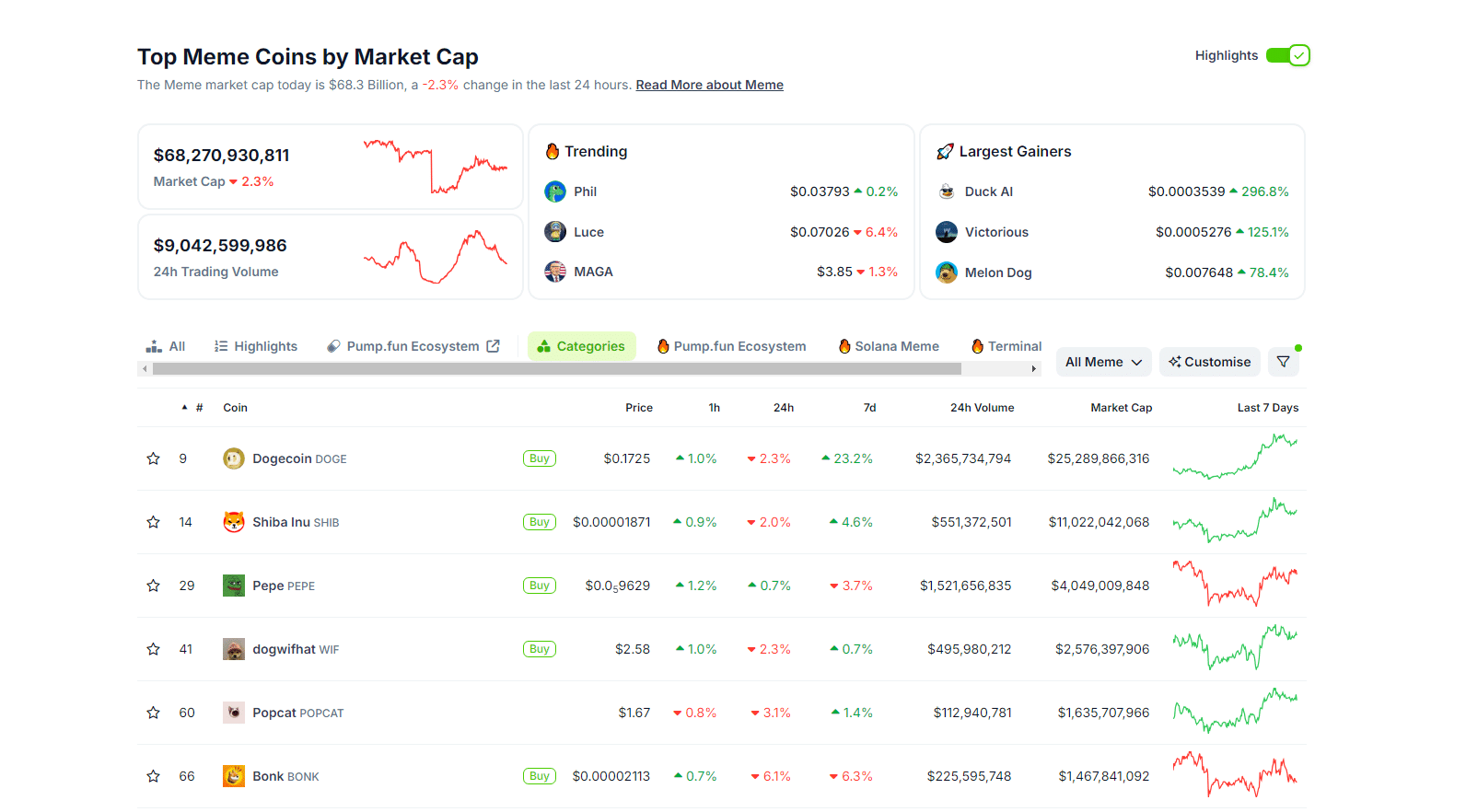Click the Phil trending coin icon
The image size is (1466, 812).
pyautogui.click(x=555, y=191)
